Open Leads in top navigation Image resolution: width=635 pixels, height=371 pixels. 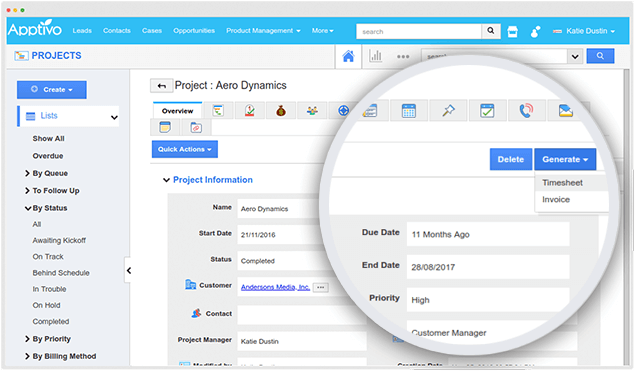(x=82, y=31)
